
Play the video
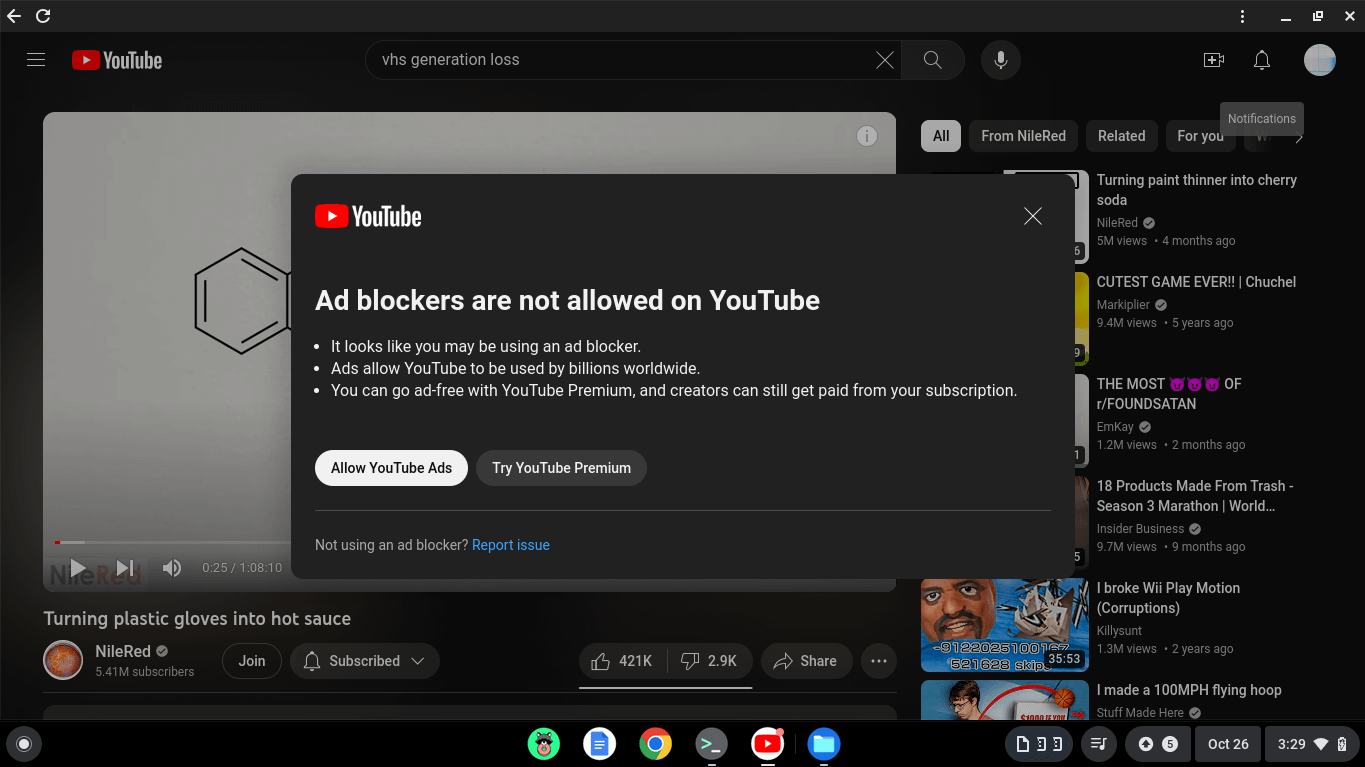[77, 568]
